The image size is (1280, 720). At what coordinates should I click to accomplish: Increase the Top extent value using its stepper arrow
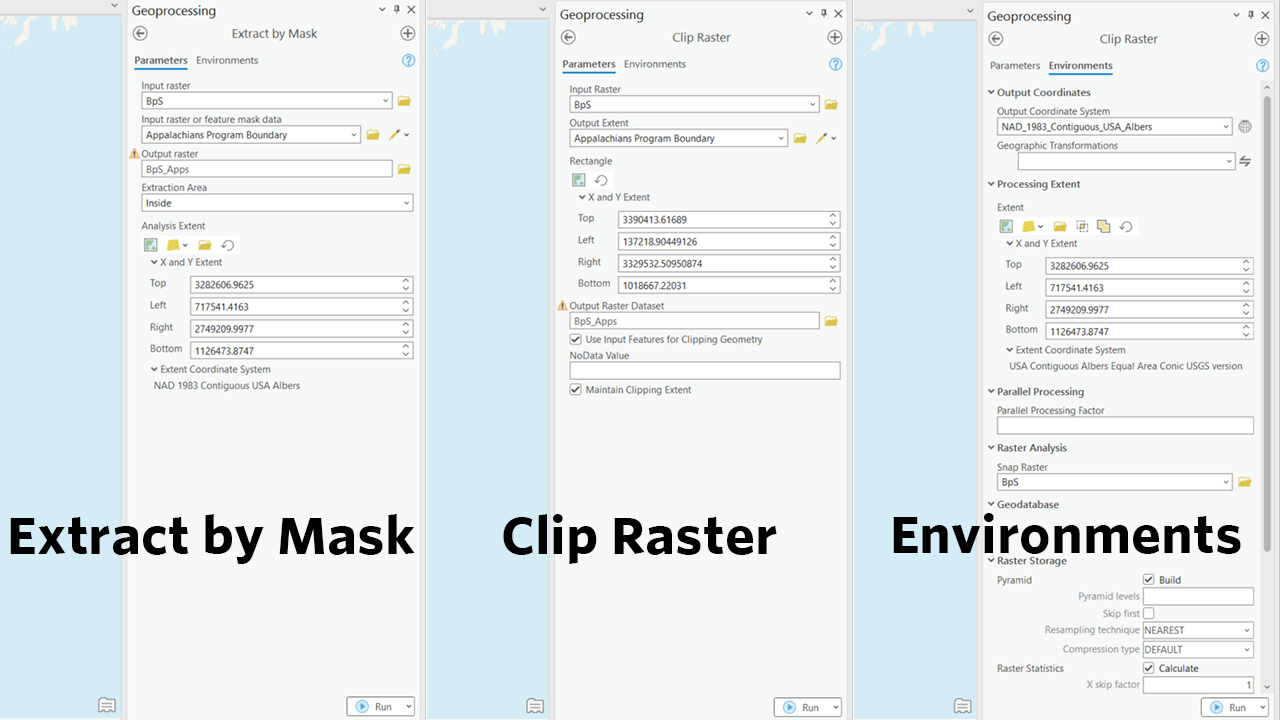click(x=404, y=279)
